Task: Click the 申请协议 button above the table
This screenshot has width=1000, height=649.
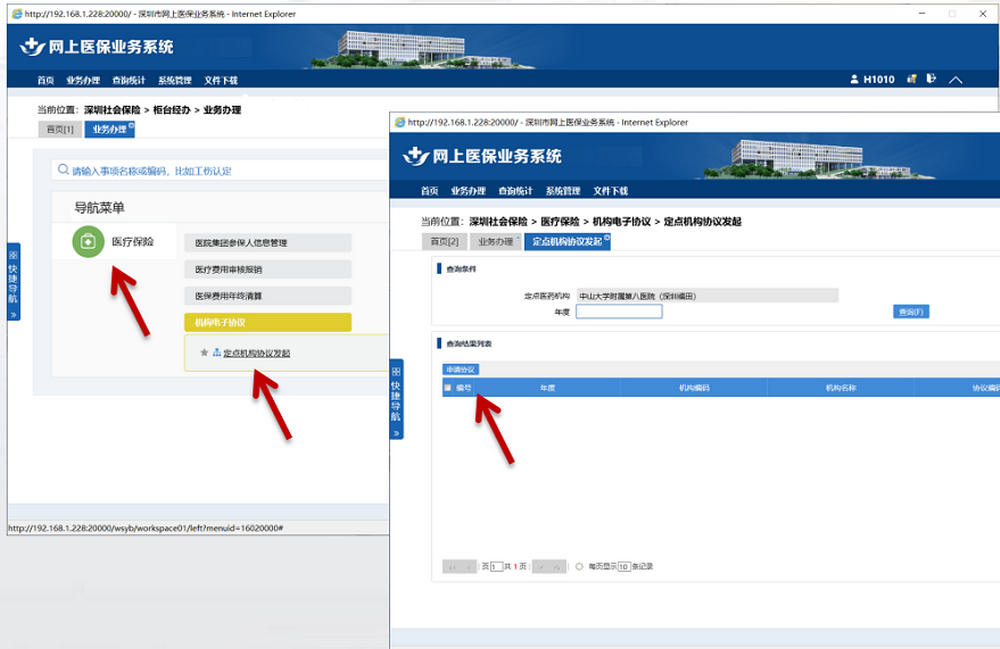Action: (462, 369)
